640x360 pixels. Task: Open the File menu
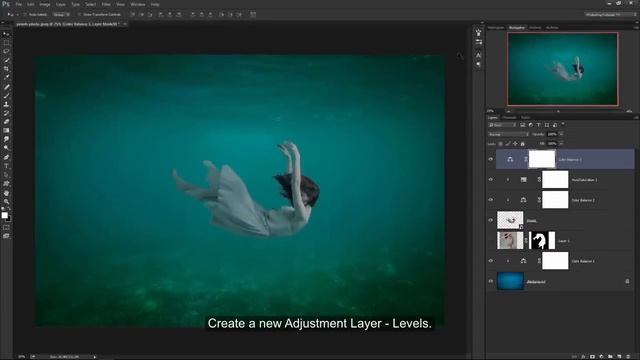(18, 4)
